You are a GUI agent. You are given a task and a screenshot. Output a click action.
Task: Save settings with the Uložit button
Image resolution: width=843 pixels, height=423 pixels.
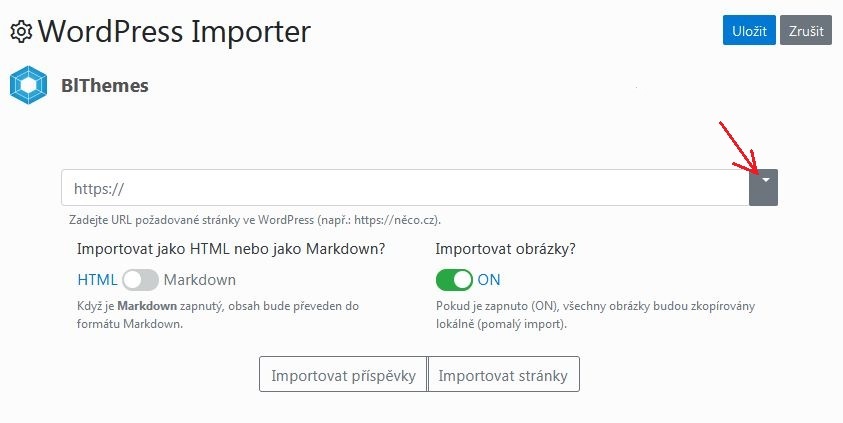tap(748, 31)
